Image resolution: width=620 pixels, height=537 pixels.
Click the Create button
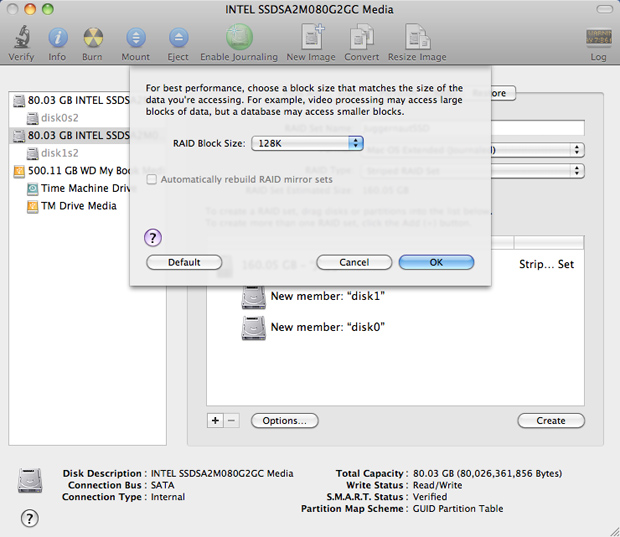coord(551,421)
